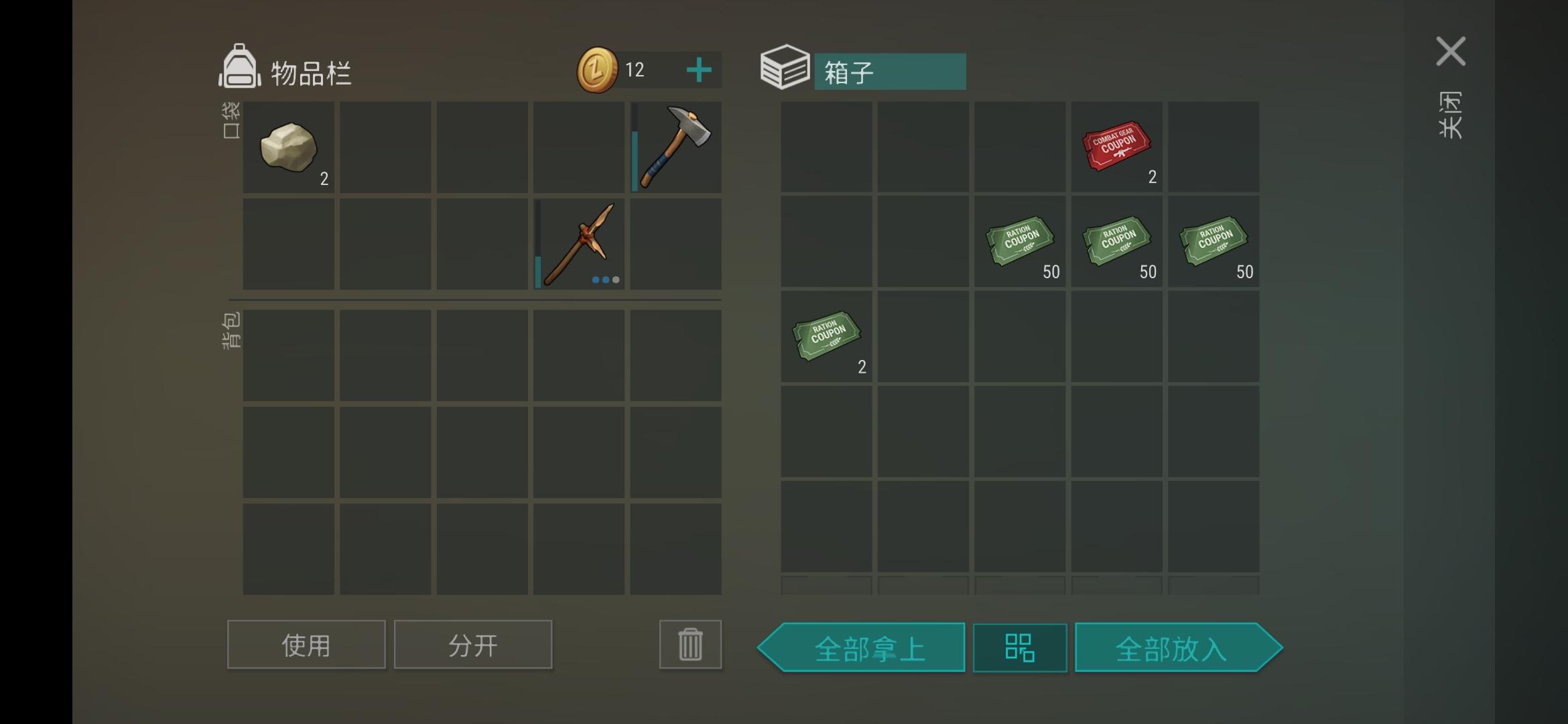Click the chest box icon
Image resolution: width=1568 pixels, height=724 pixels.
click(785, 67)
